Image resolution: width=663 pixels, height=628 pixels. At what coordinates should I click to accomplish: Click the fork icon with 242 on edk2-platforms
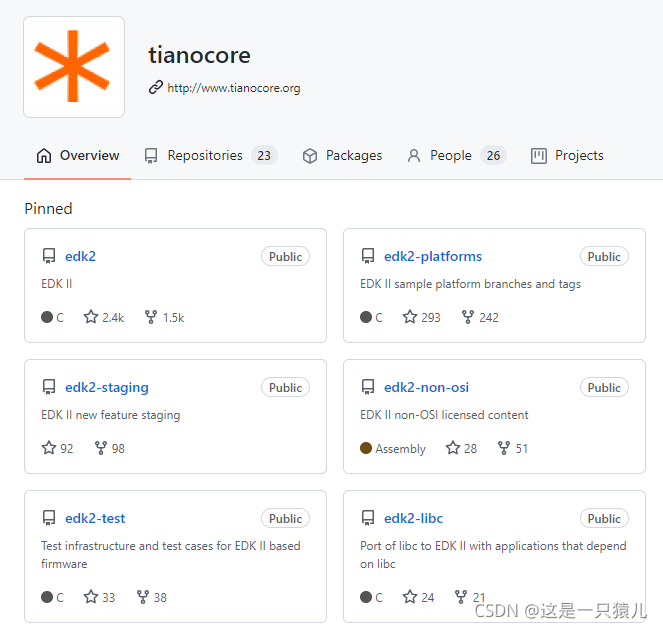click(468, 317)
